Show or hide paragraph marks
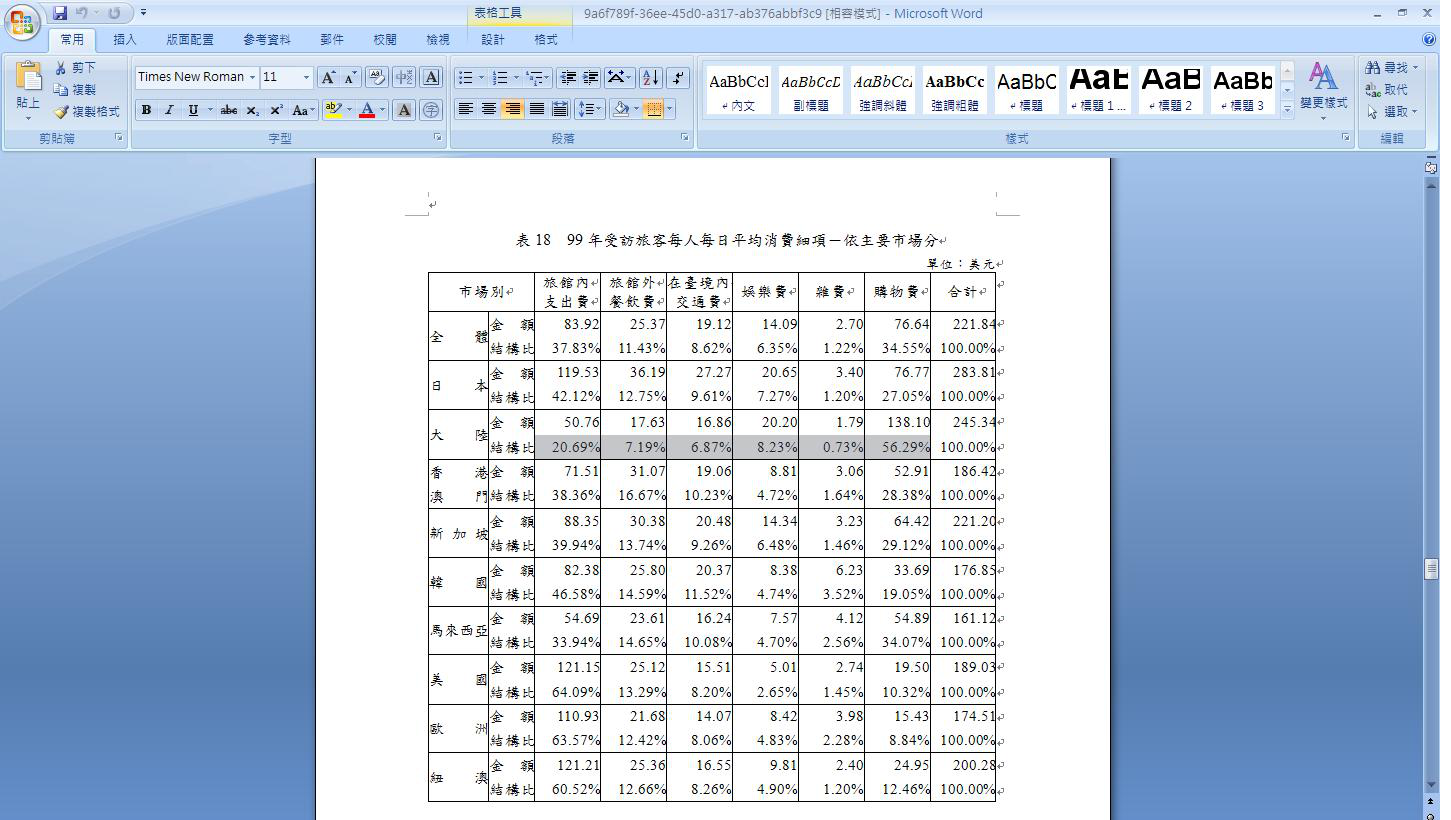The image size is (1451, 820). coord(678,77)
